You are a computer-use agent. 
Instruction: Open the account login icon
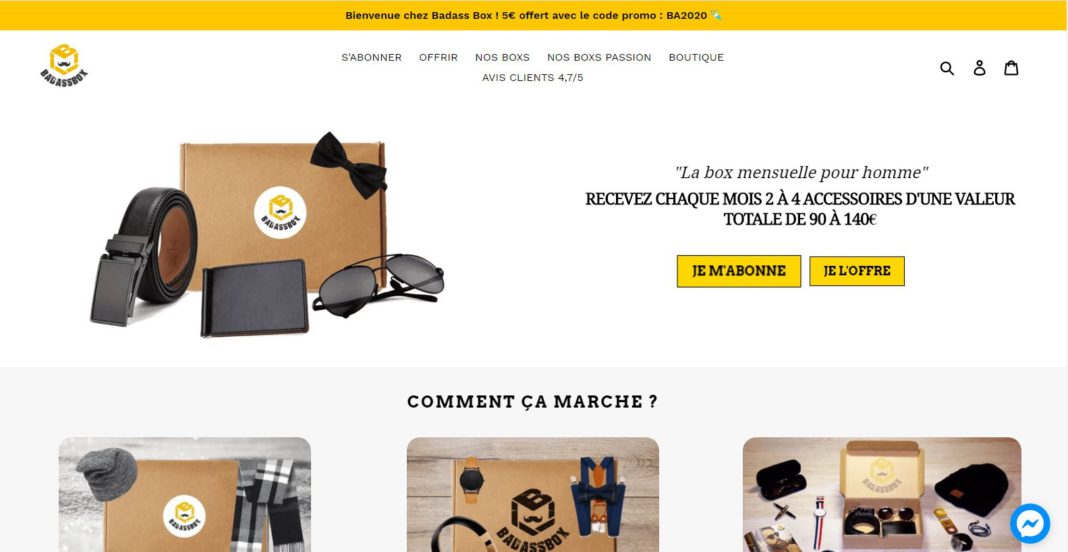tap(979, 67)
